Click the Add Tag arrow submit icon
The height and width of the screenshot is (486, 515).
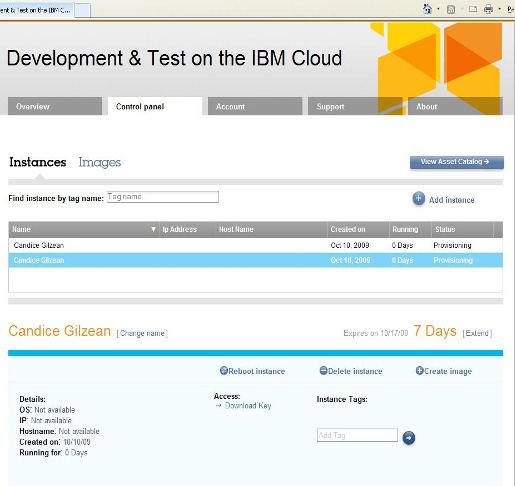click(x=409, y=438)
